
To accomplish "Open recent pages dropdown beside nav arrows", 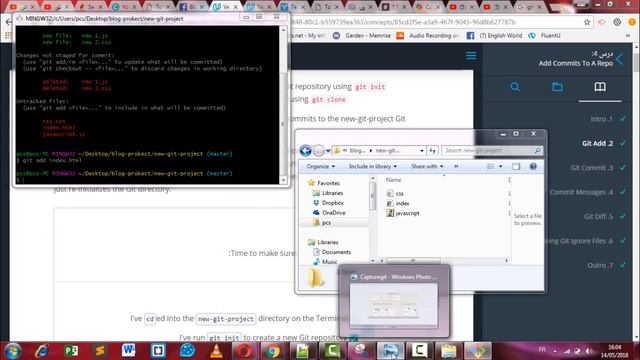I will click(328, 151).
